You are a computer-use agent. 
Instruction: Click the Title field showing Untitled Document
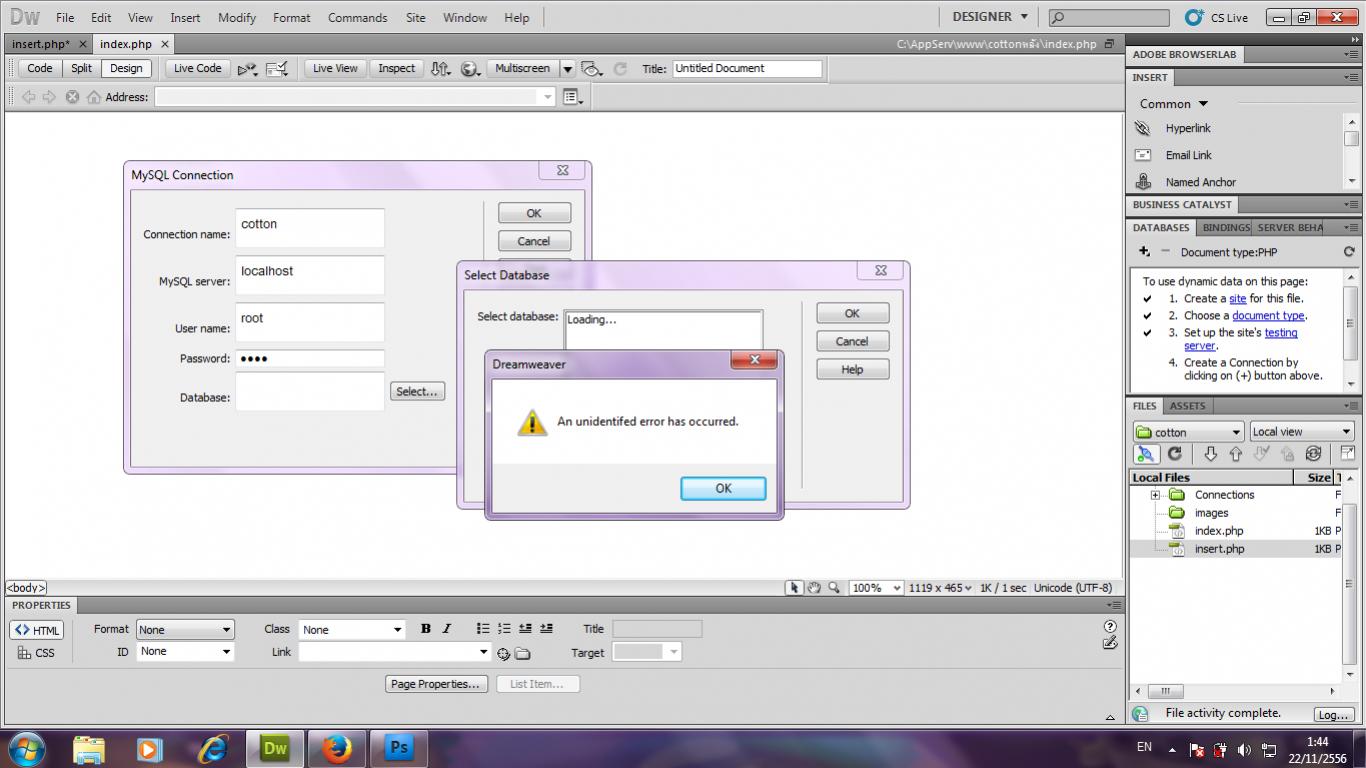[x=747, y=68]
